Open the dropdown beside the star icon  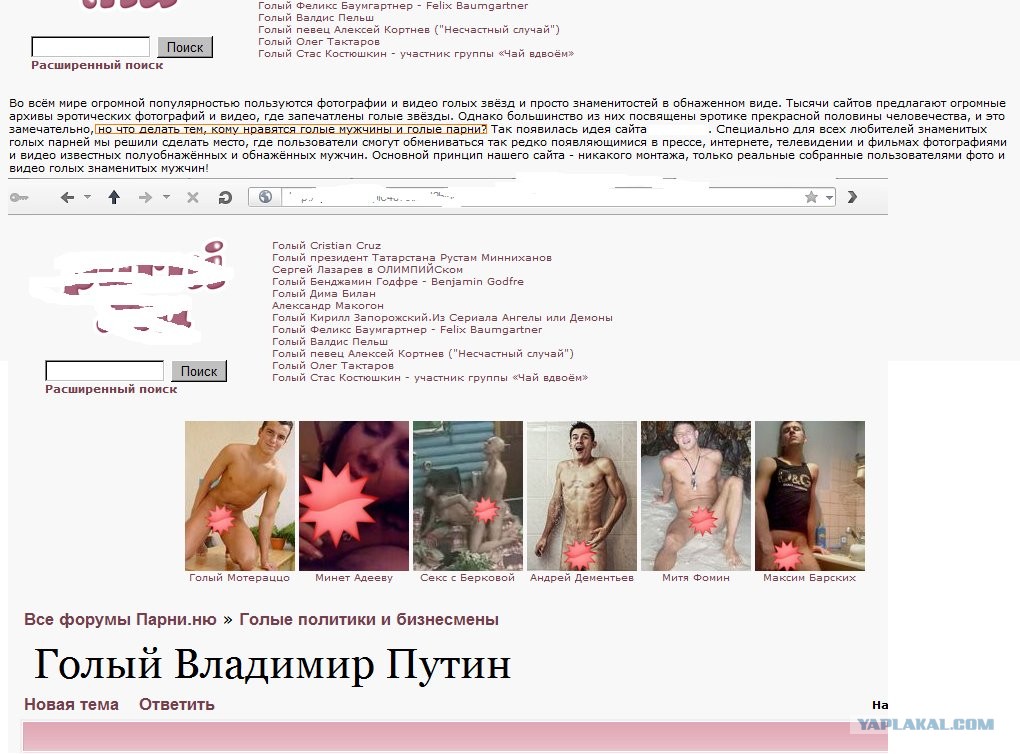829,196
